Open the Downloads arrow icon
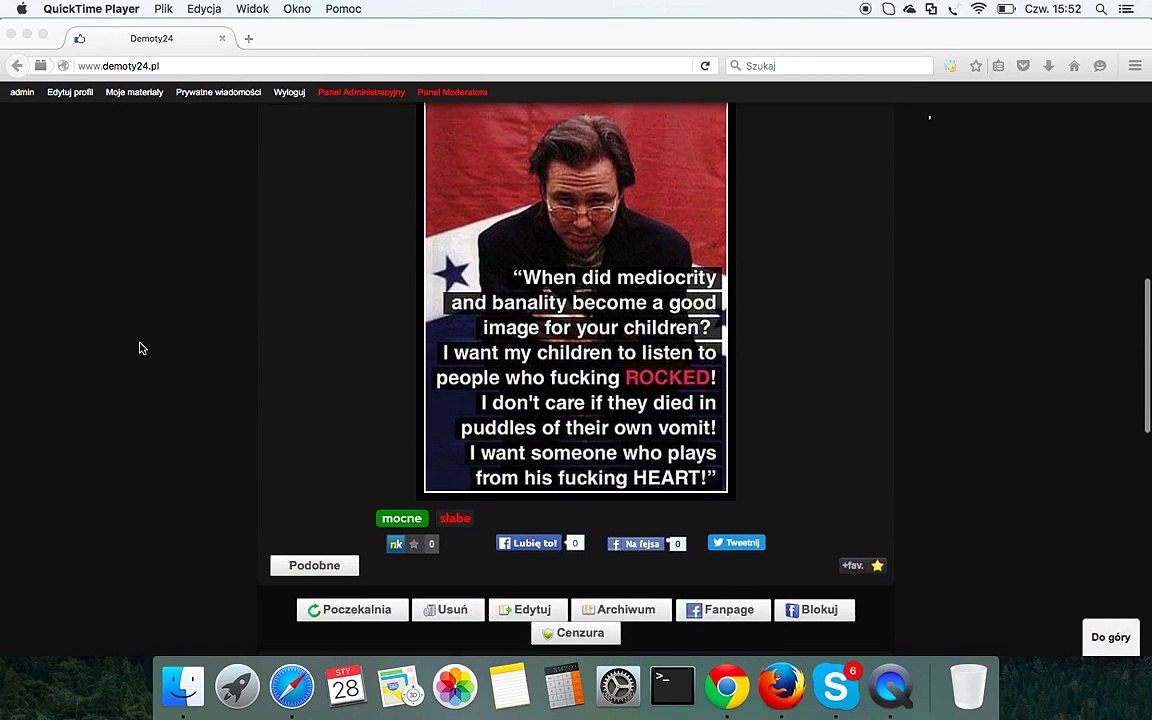This screenshot has width=1152, height=720. tap(1048, 65)
